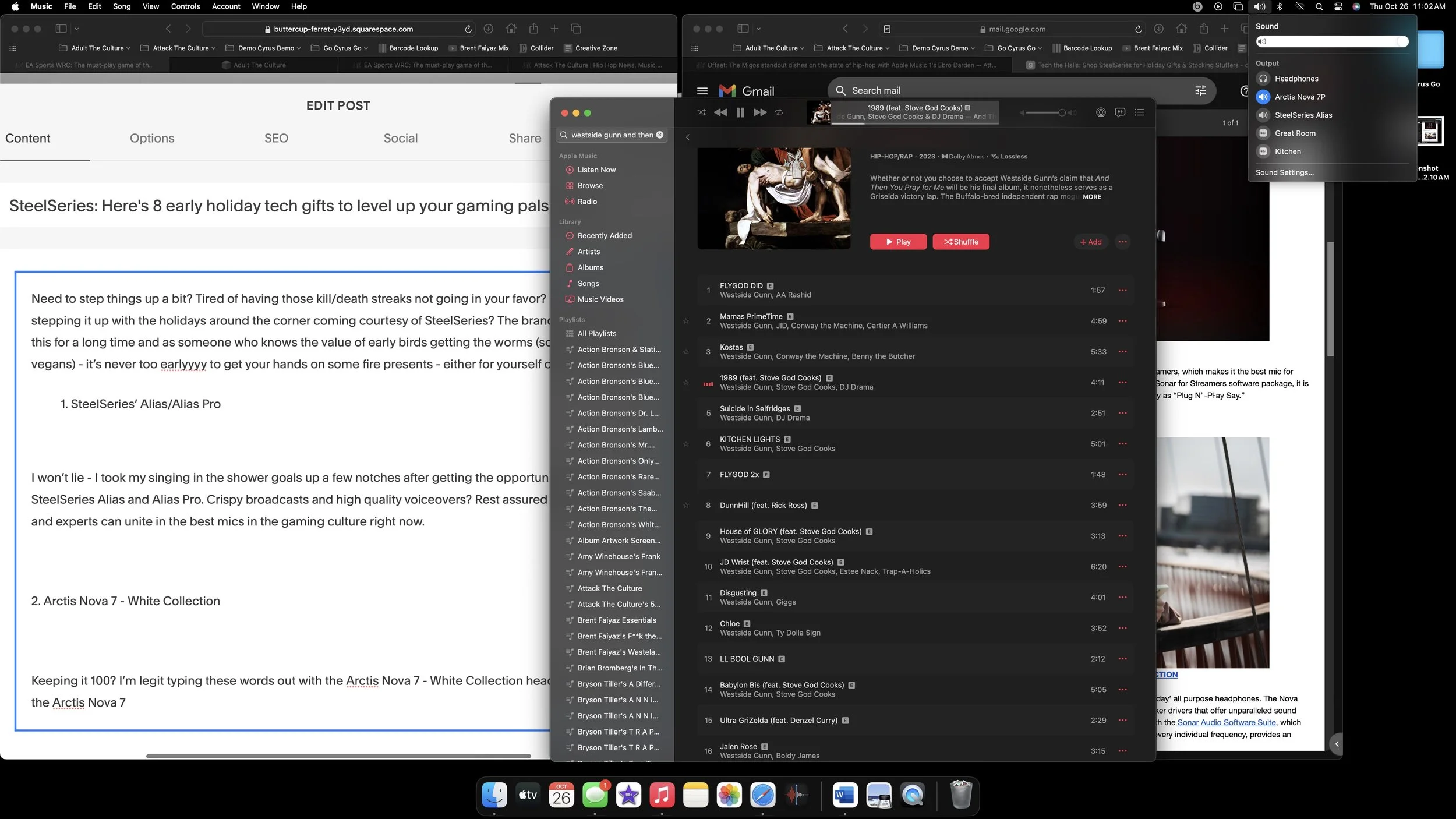Pause the currently playing song
The image size is (1456, 819).
(x=740, y=112)
